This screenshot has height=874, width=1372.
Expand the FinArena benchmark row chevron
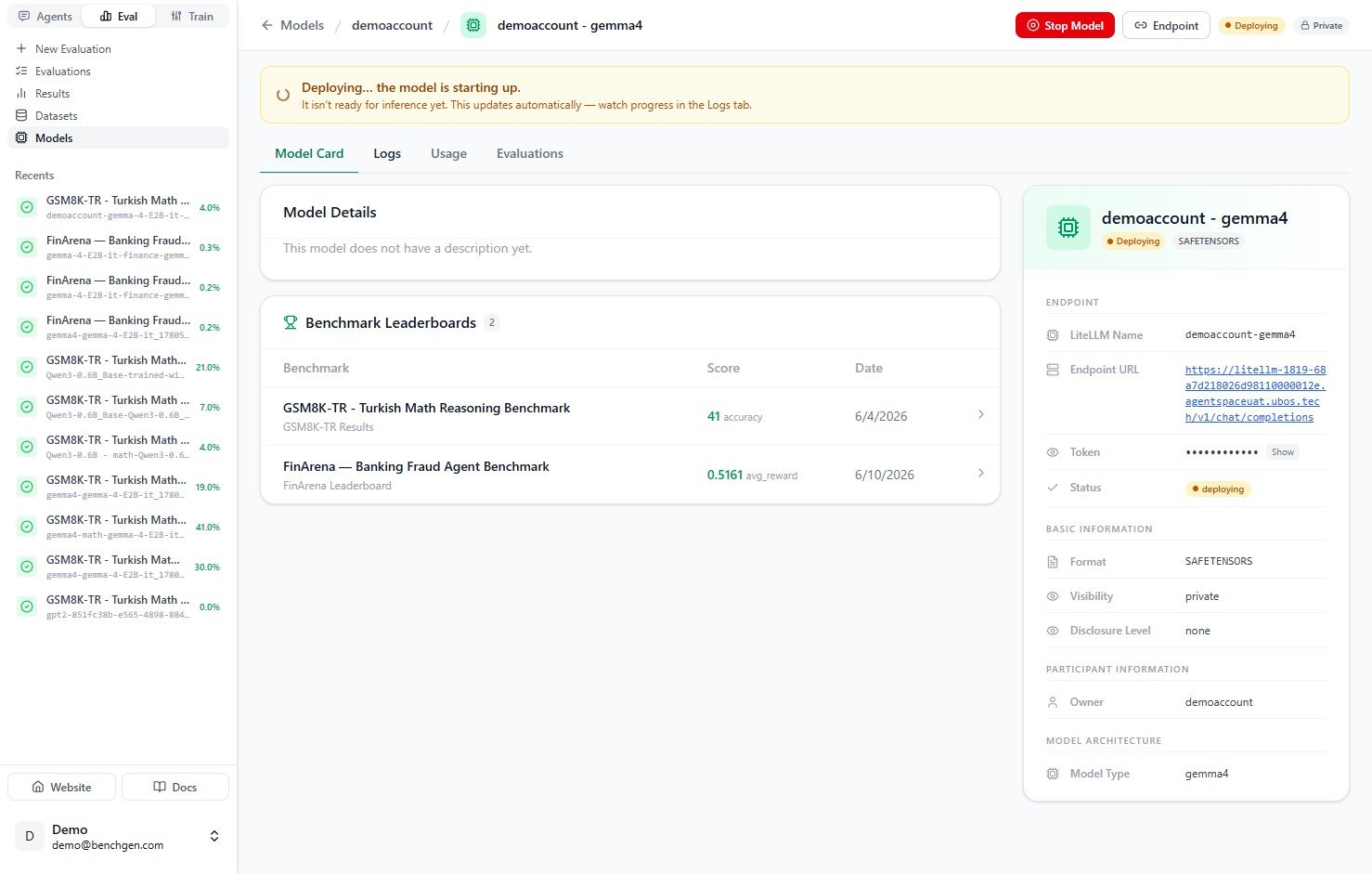pyautogui.click(x=981, y=473)
